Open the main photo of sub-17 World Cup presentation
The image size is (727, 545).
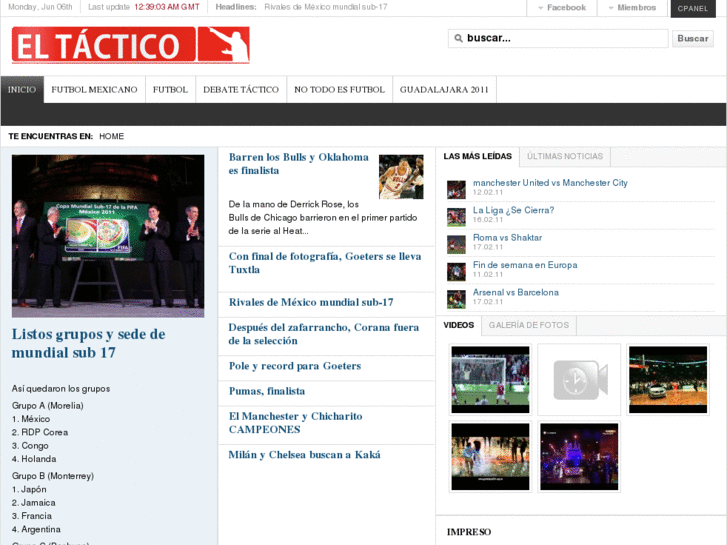coord(108,236)
